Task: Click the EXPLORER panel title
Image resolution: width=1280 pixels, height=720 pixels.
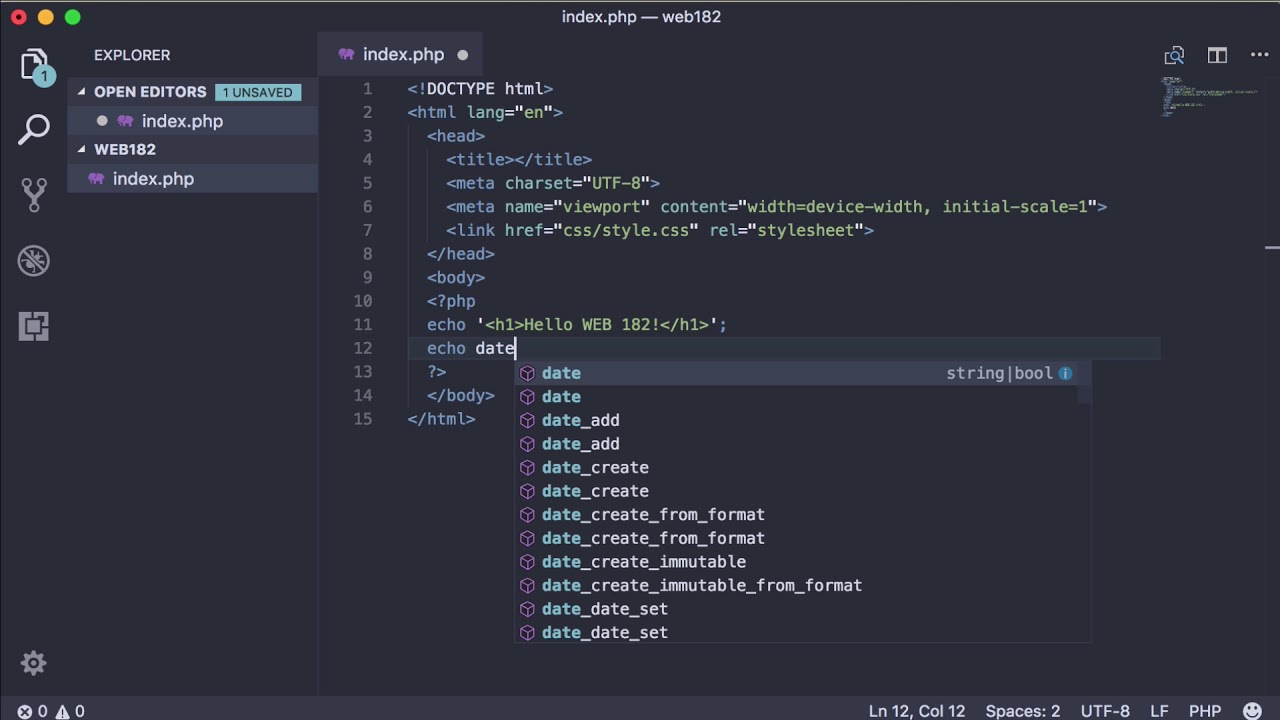Action: click(x=132, y=55)
